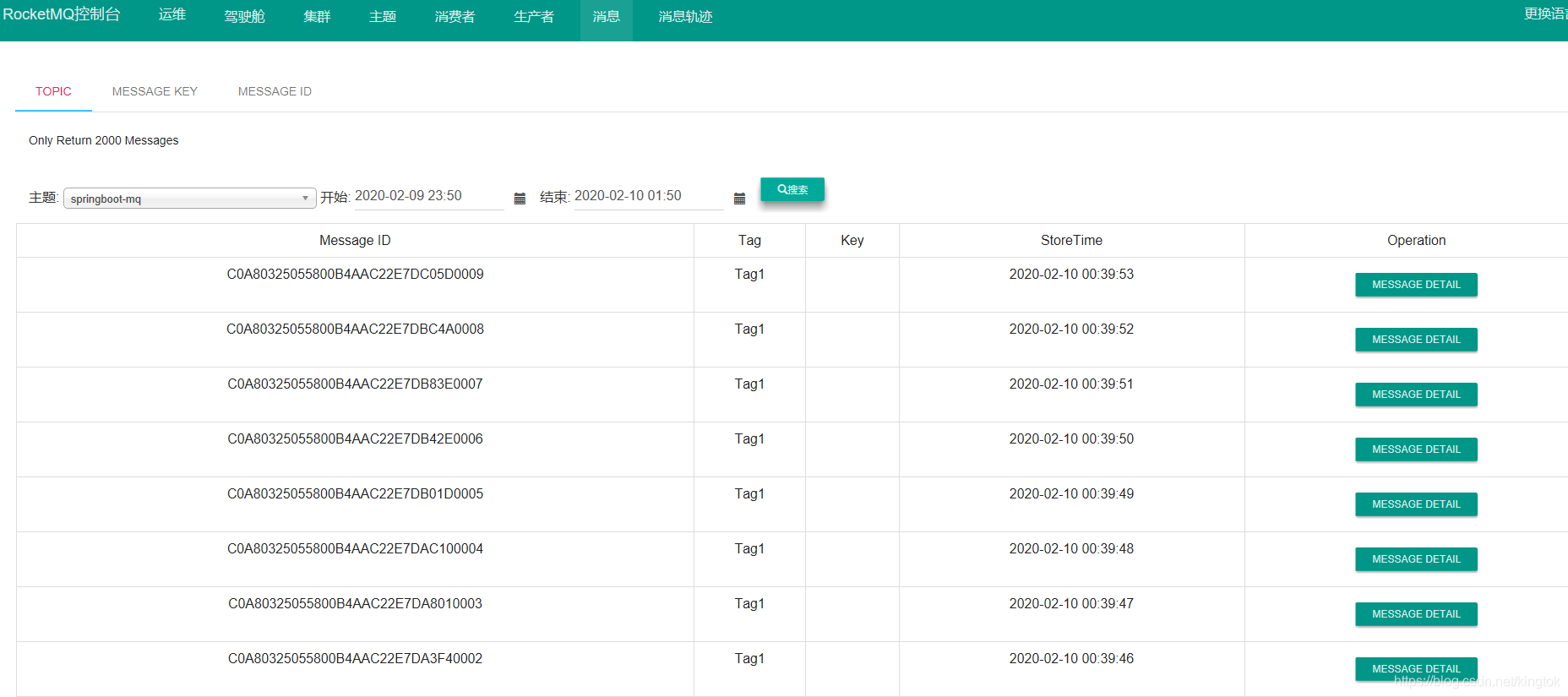Go to the 集群 cluster page

(317, 16)
